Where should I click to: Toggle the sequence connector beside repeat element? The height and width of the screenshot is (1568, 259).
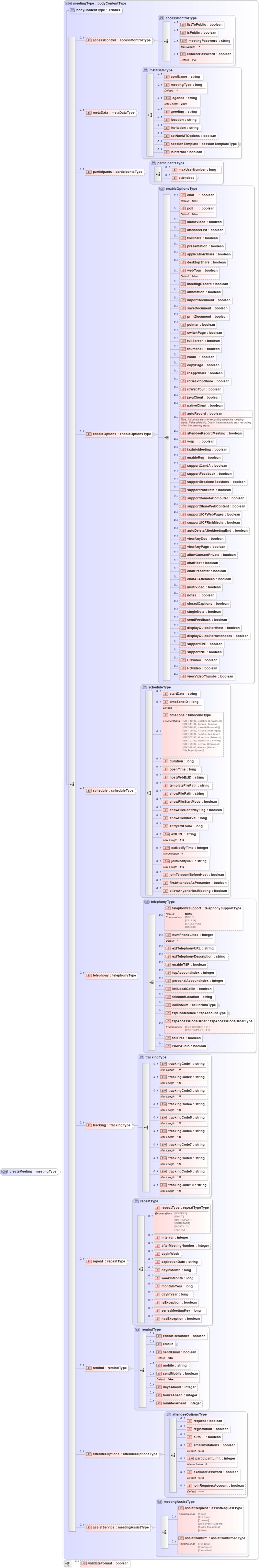pos(141,1269)
